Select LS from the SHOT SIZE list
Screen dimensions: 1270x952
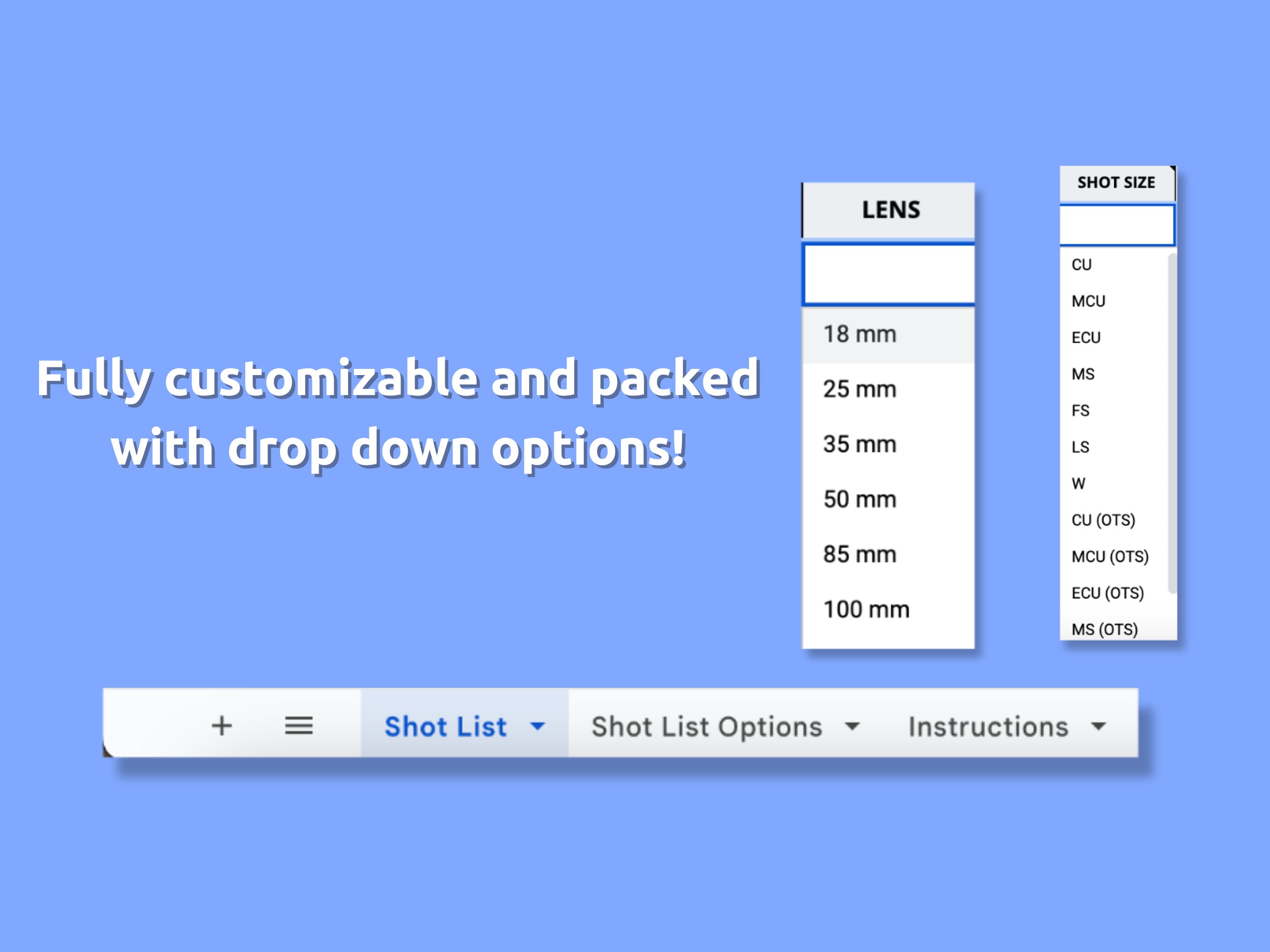point(1080,447)
